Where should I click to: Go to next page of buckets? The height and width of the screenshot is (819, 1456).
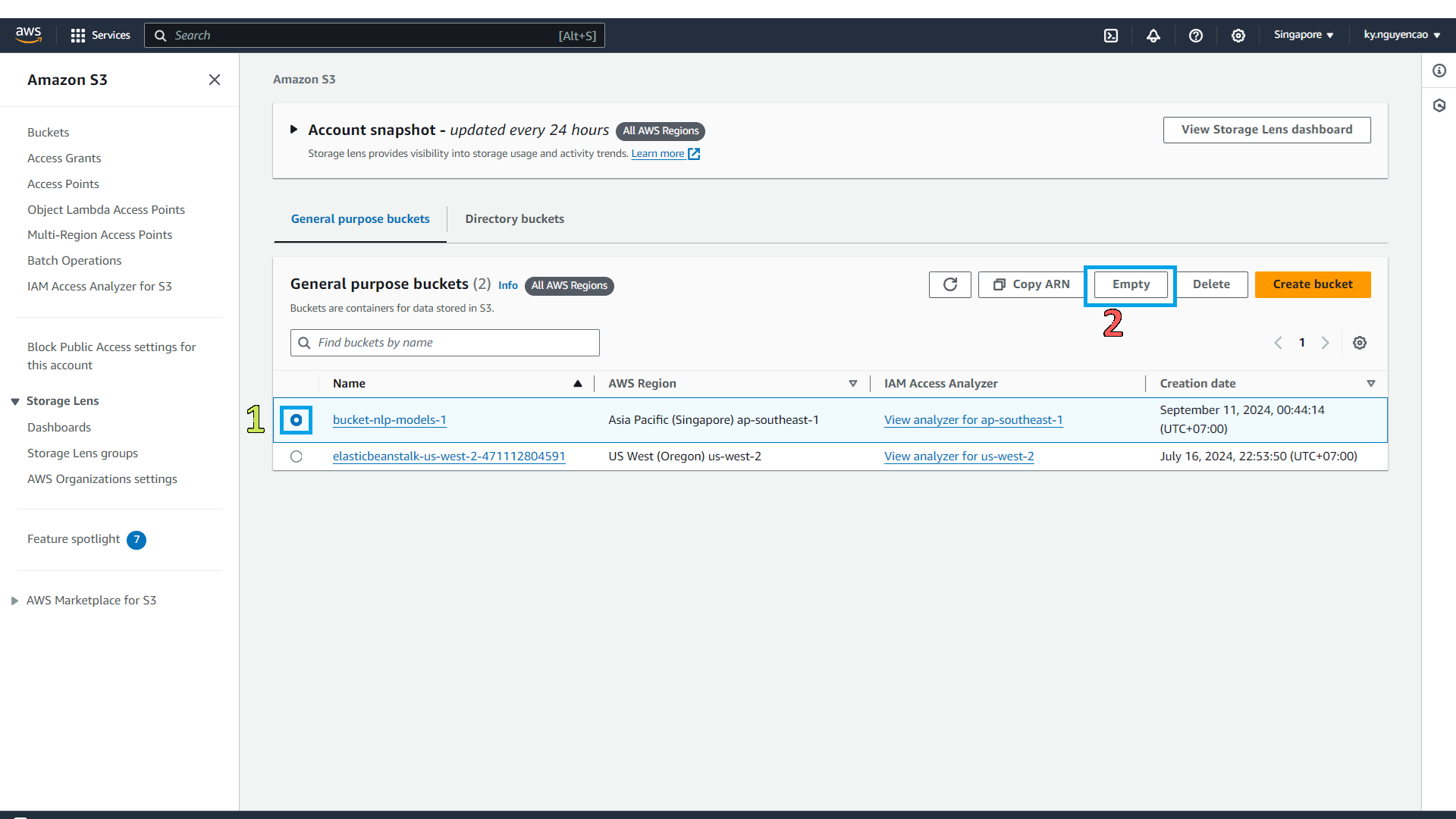1326,343
